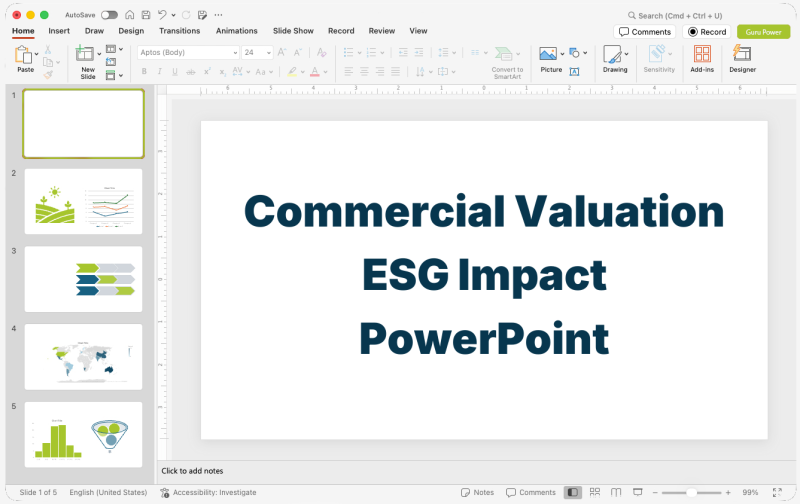Click the Increase Indent icon
The height and width of the screenshot is (504, 800).
pos(419,52)
